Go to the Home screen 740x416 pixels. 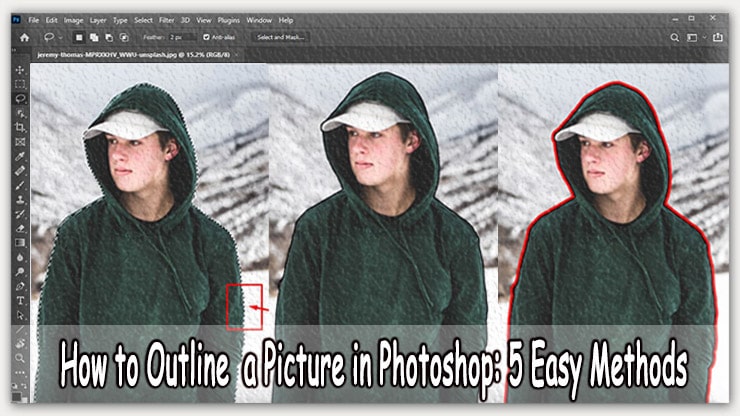point(25,37)
